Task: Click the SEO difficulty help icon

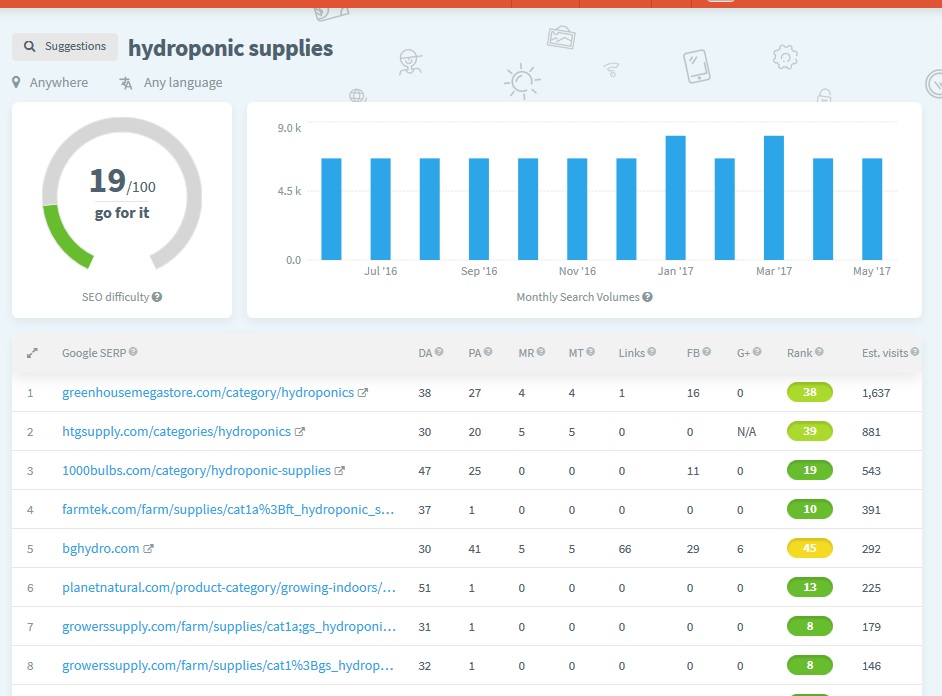Action: 157,297
